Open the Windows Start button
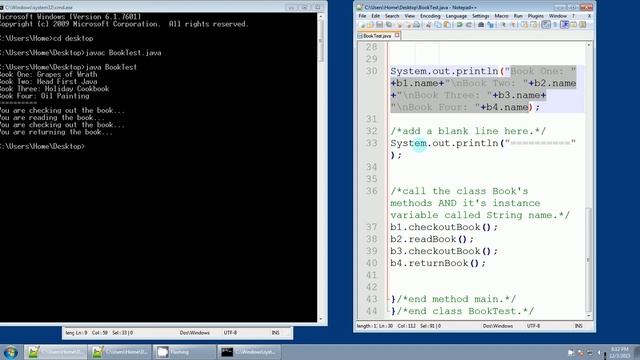This screenshot has width=640, height=360. [11, 352]
